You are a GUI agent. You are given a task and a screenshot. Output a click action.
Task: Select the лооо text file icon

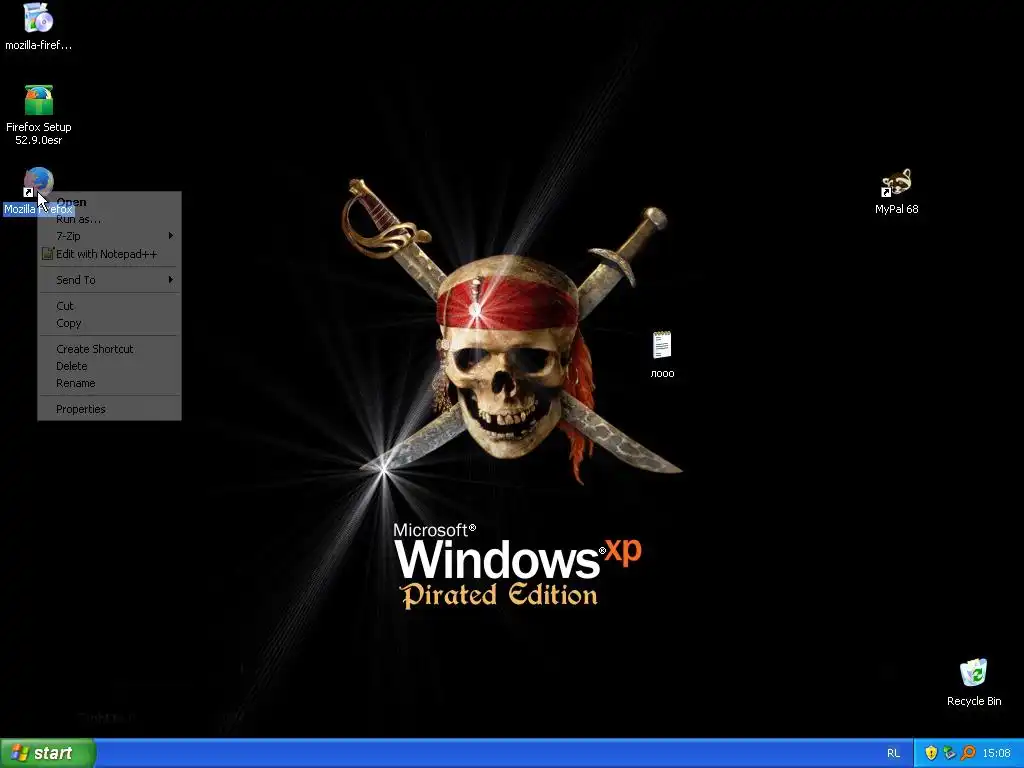click(662, 345)
